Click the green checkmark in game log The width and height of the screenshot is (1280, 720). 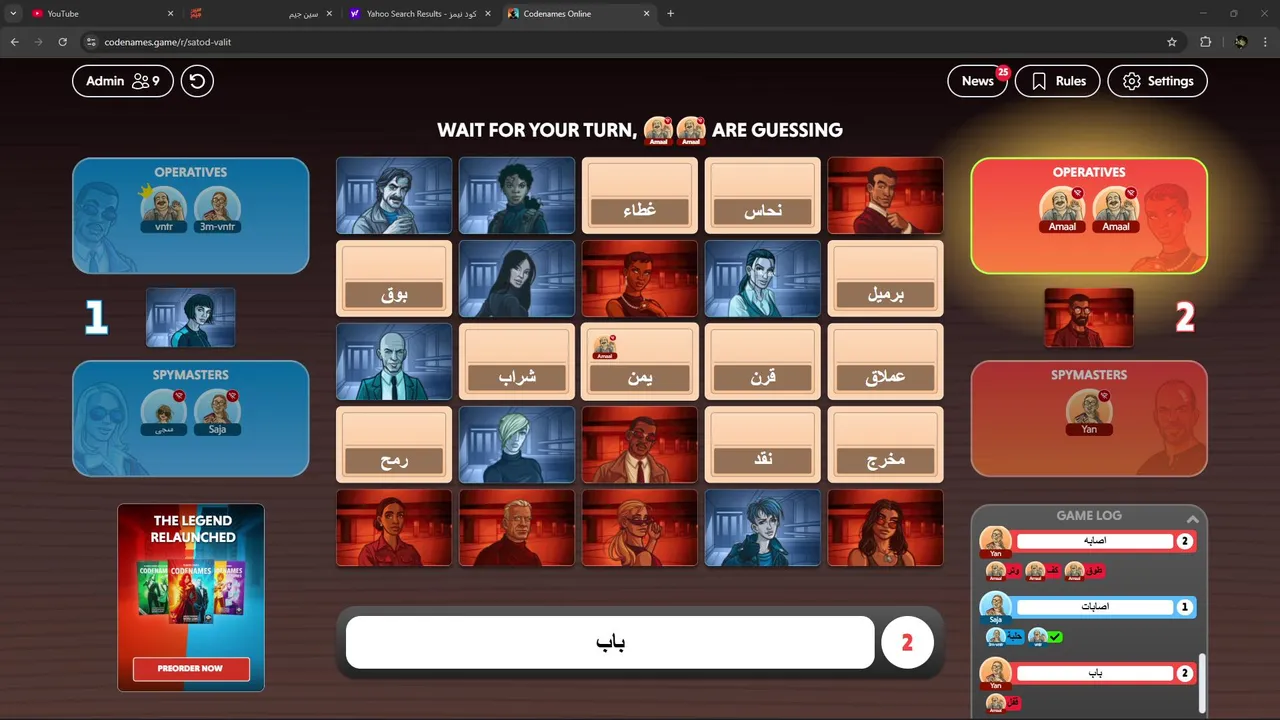point(1056,637)
